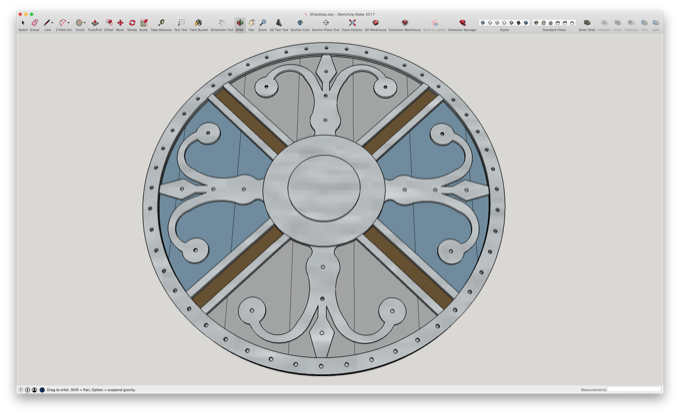Pick the Zoom magnifier tool
Screen dimensions: 680x415
point(263,23)
